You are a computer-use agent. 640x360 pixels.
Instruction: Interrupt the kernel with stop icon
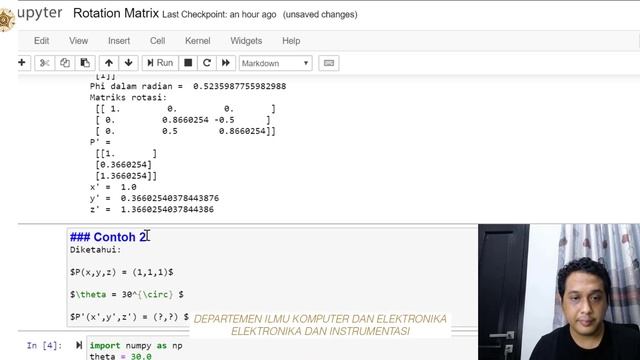tap(188, 63)
